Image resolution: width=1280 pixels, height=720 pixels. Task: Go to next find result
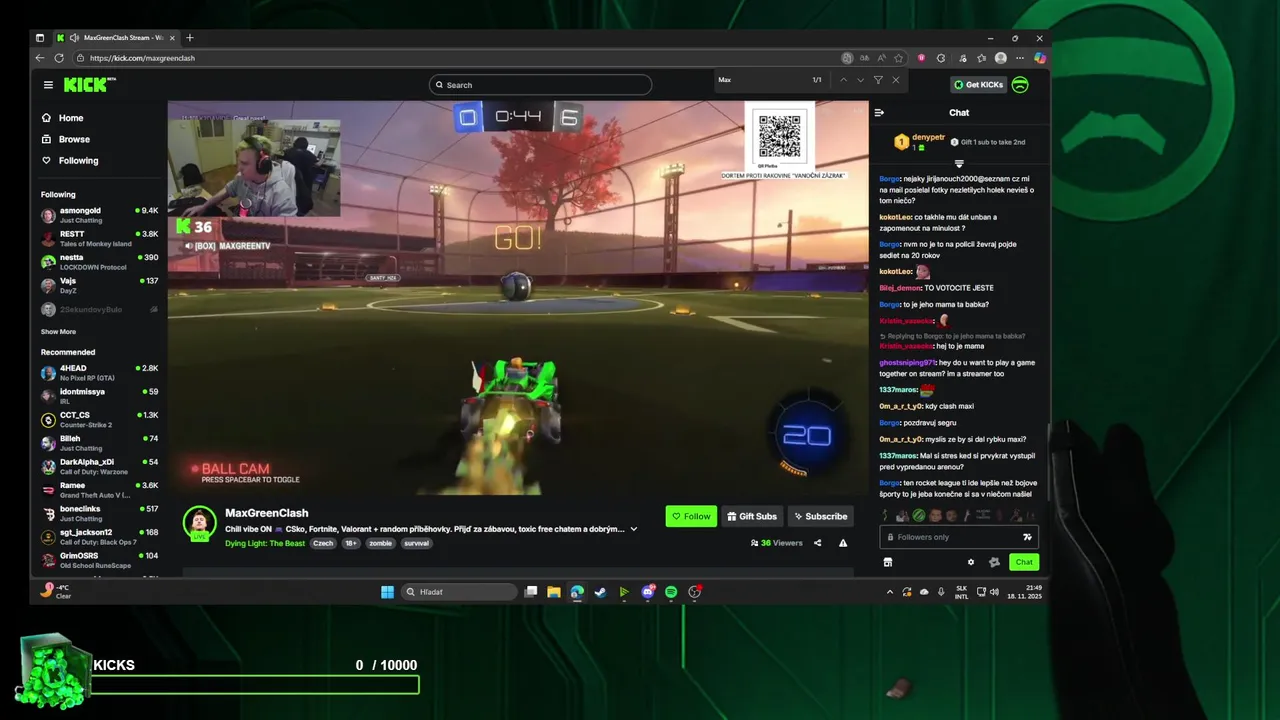point(860,80)
